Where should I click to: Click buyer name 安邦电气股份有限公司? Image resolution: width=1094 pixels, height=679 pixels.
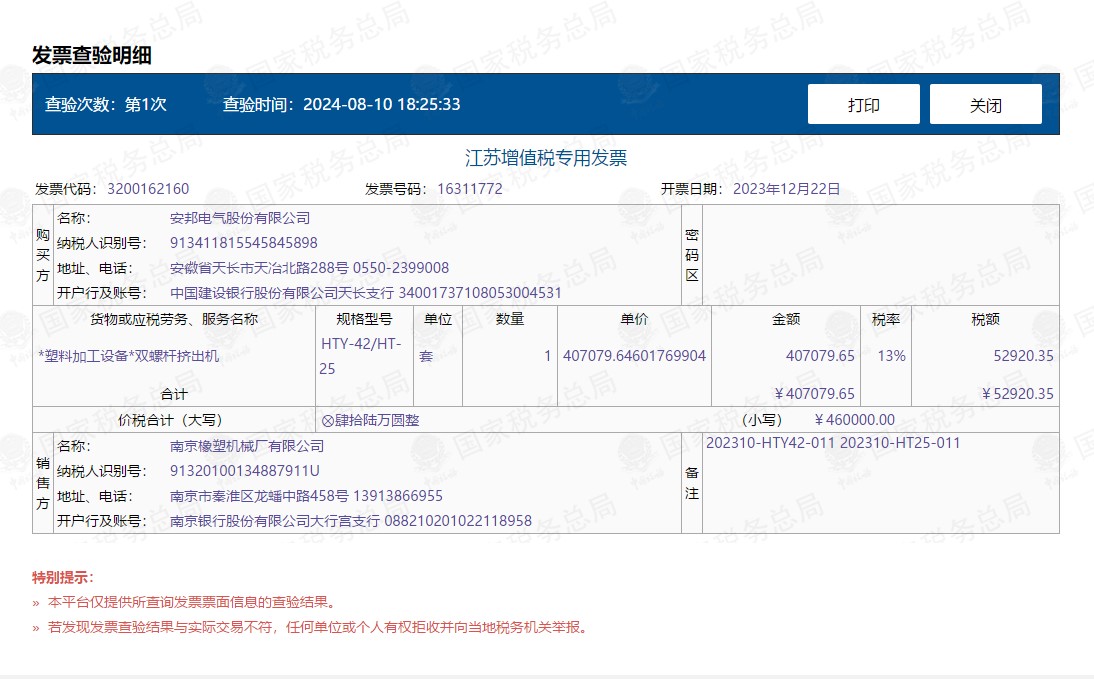(x=240, y=218)
